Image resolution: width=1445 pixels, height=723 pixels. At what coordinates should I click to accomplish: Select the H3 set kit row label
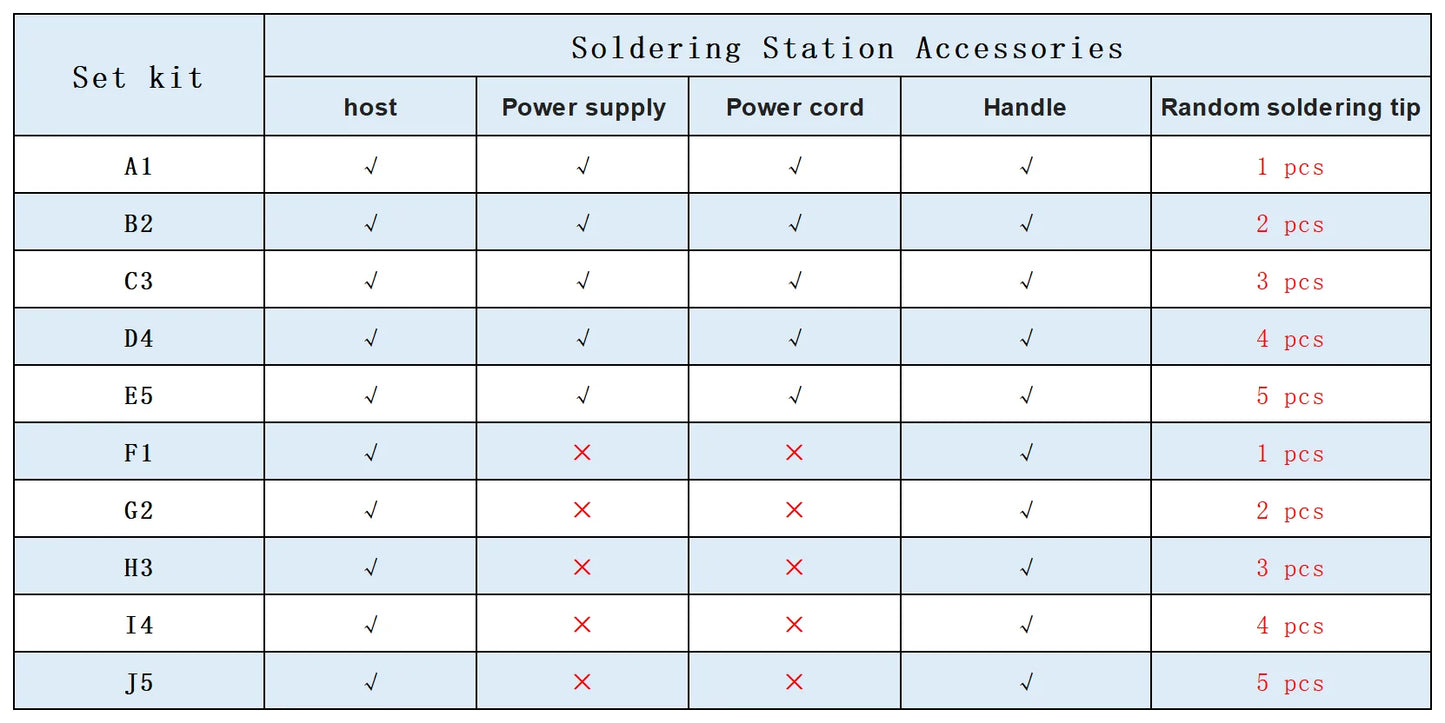(138, 567)
